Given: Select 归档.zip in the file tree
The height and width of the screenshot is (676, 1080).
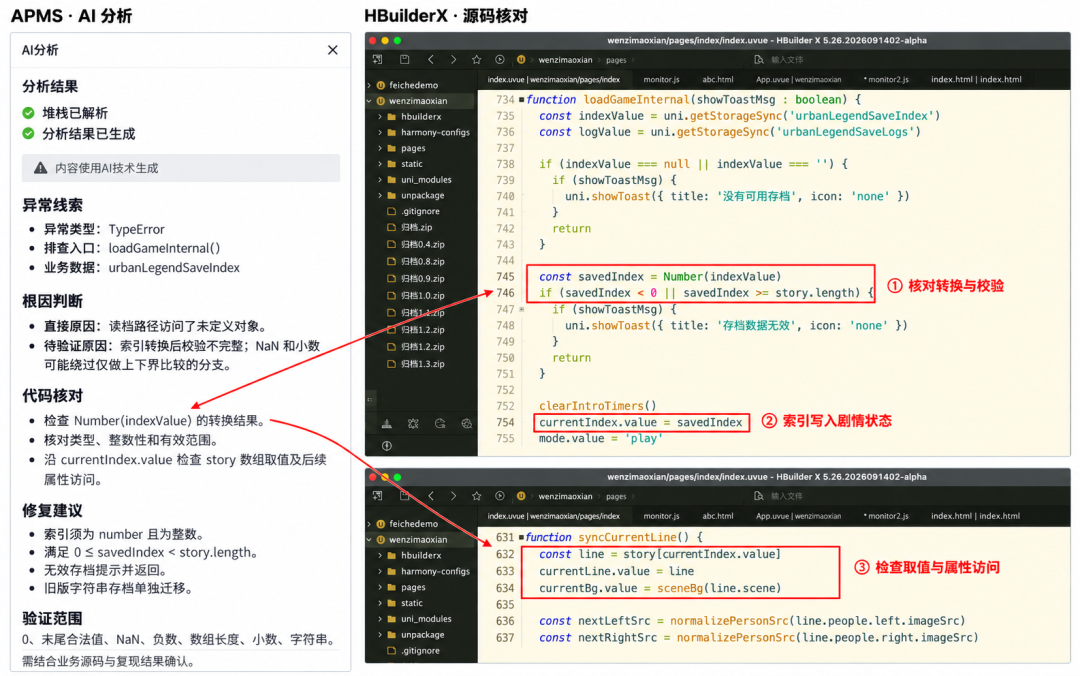Looking at the screenshot, I should [x=417, y=227].
